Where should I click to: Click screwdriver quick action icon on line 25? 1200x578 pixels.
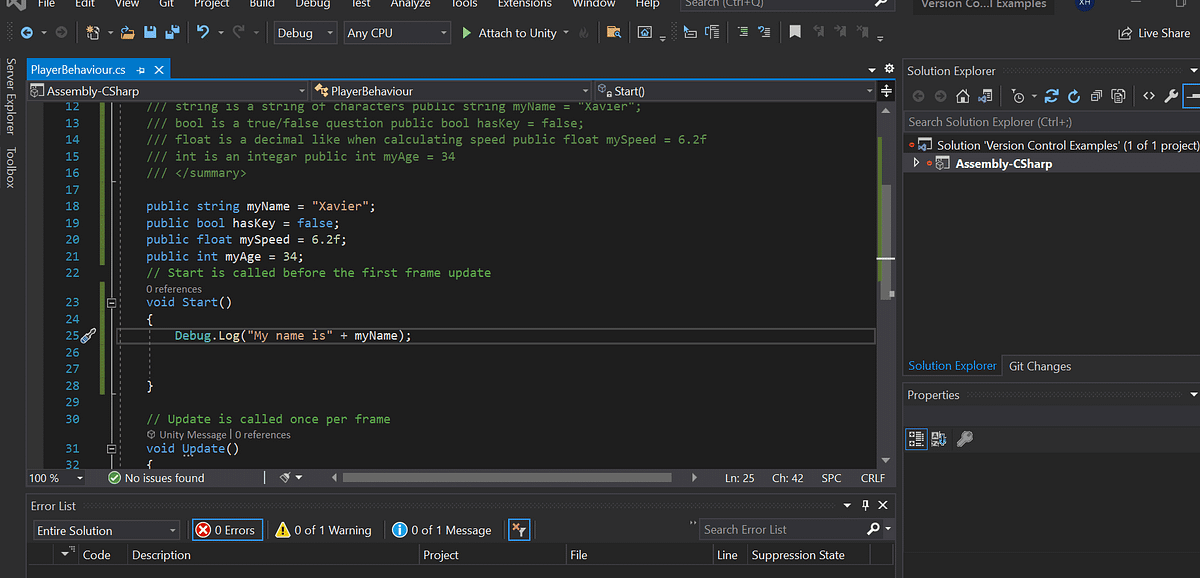(87, 336)
